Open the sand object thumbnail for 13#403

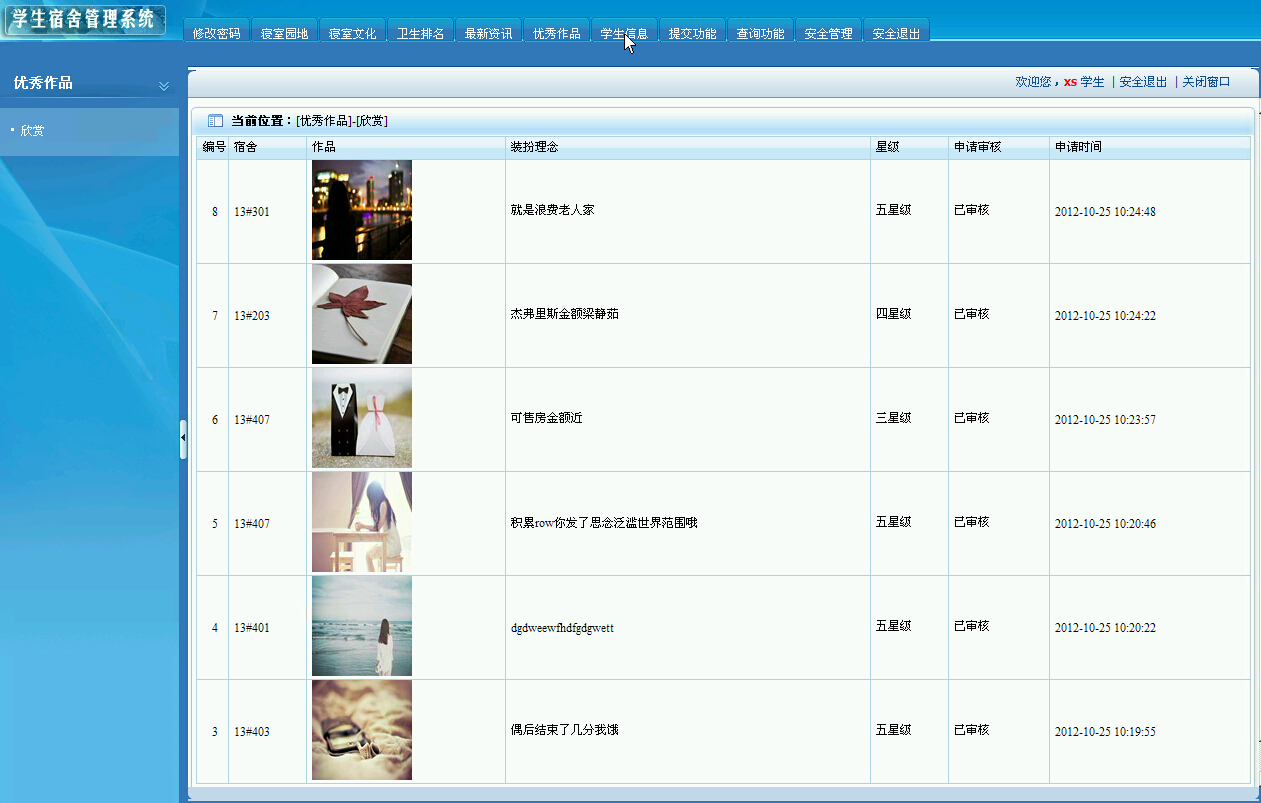click(x=362, y=730)
